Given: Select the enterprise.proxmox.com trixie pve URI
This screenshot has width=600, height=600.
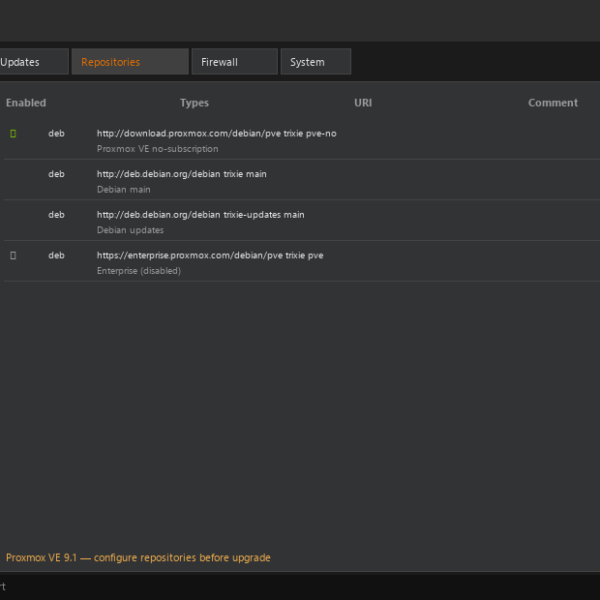Looking at the screenshot, I should coord(210,255).
